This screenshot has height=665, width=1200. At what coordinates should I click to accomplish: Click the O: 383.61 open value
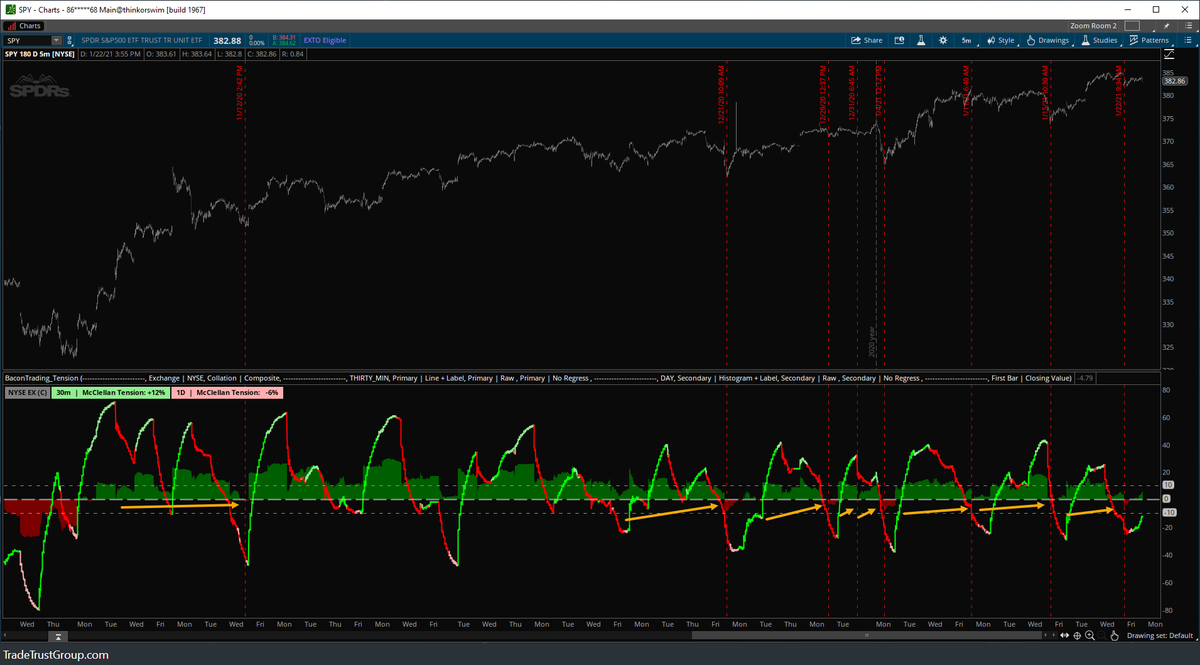coord(161,54)
